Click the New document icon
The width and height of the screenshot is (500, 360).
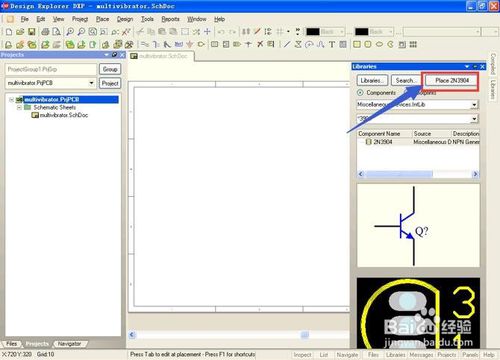(x=9, y=32)
